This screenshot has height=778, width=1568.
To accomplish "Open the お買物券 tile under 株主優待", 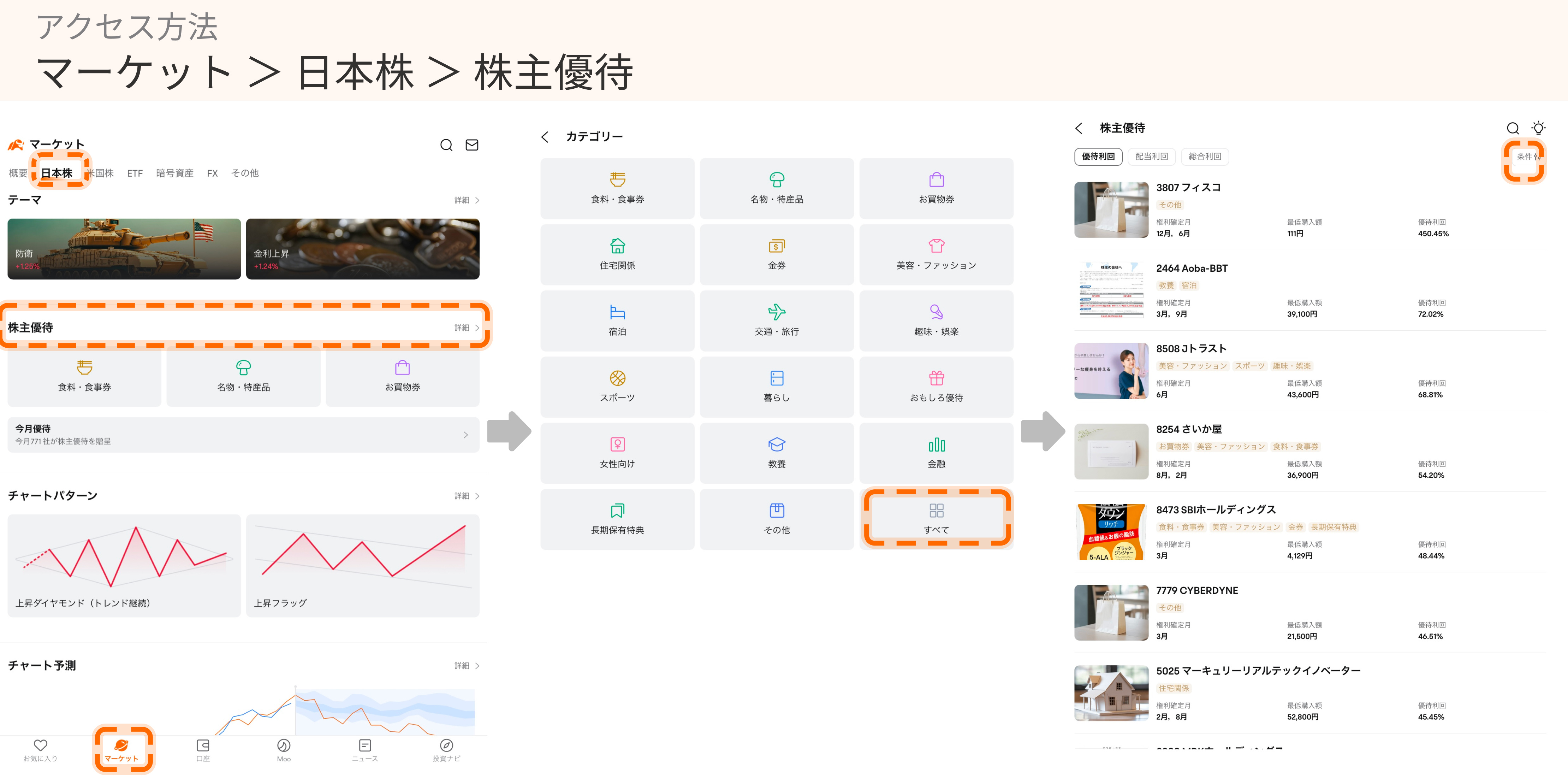I will click(402, 377).
